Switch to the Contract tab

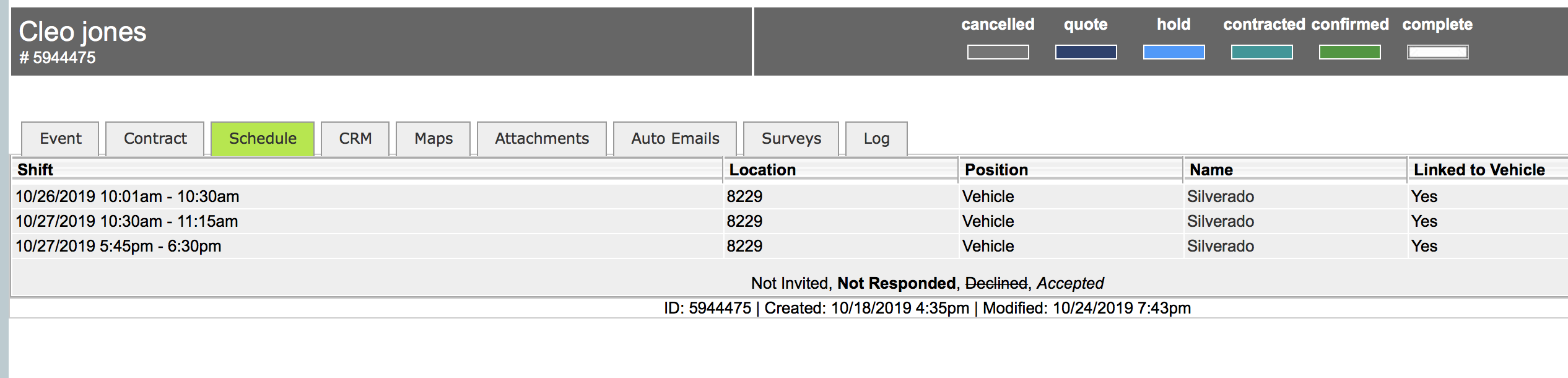[155, 139]
